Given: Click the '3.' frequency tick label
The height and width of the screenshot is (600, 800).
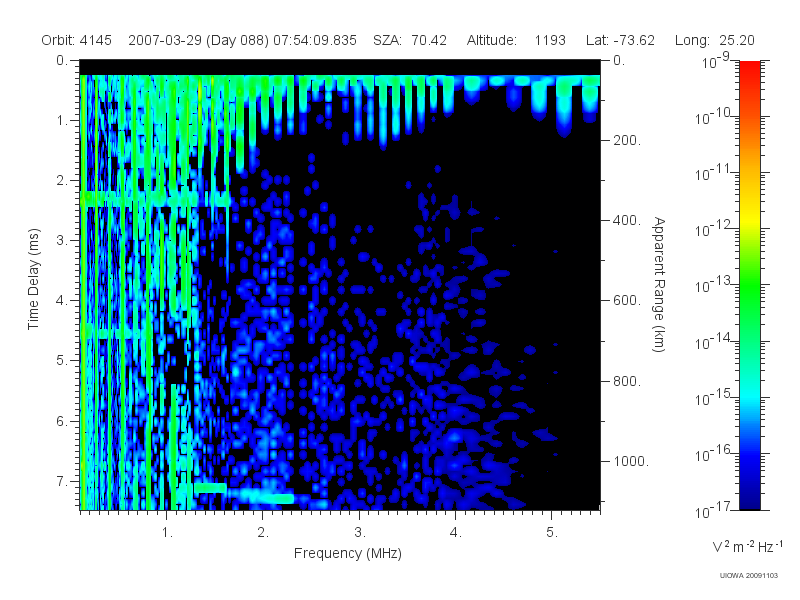Looking at the screenshot, I should [x=360, y=533].
